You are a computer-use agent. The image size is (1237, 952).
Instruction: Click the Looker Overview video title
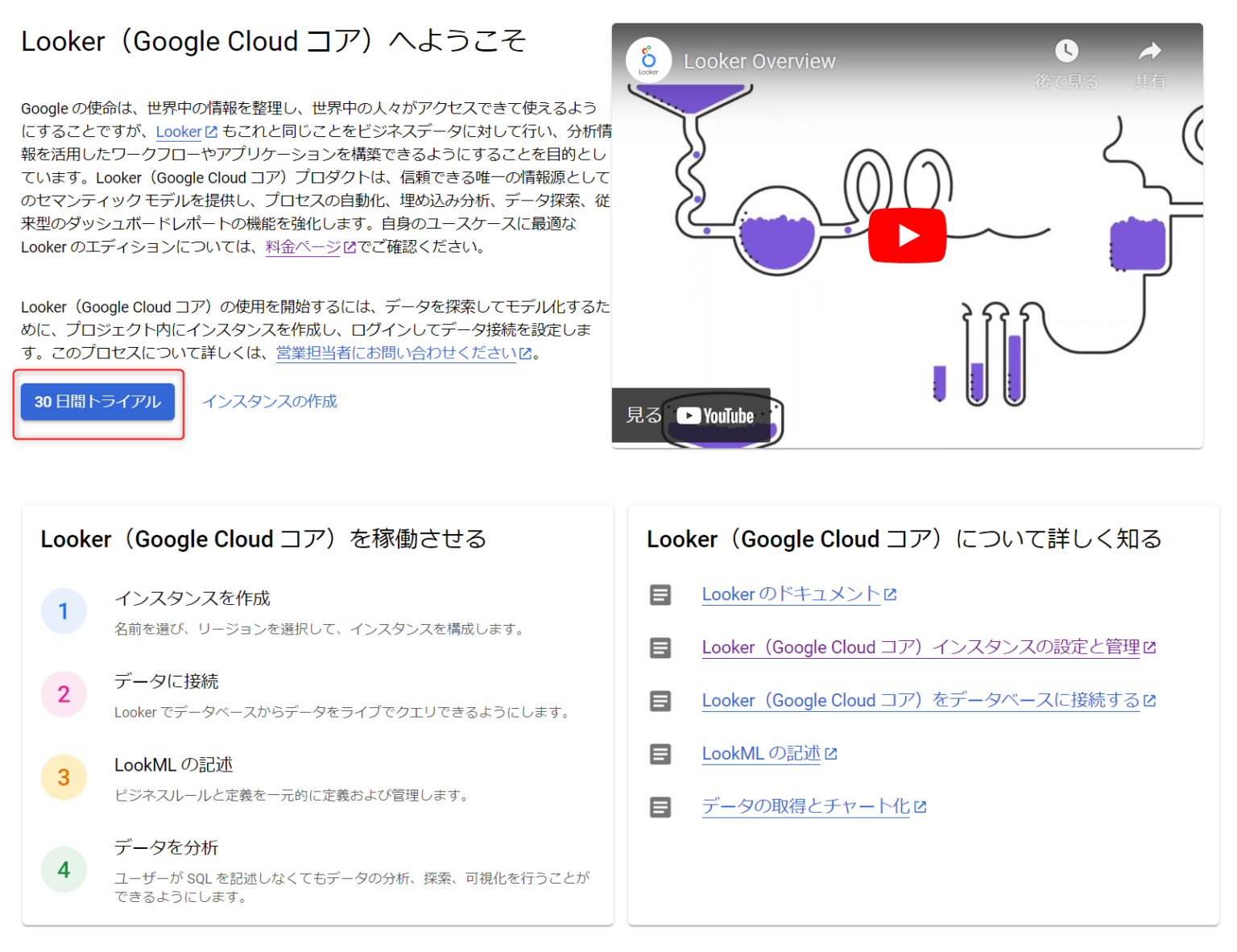coord(759,60)
